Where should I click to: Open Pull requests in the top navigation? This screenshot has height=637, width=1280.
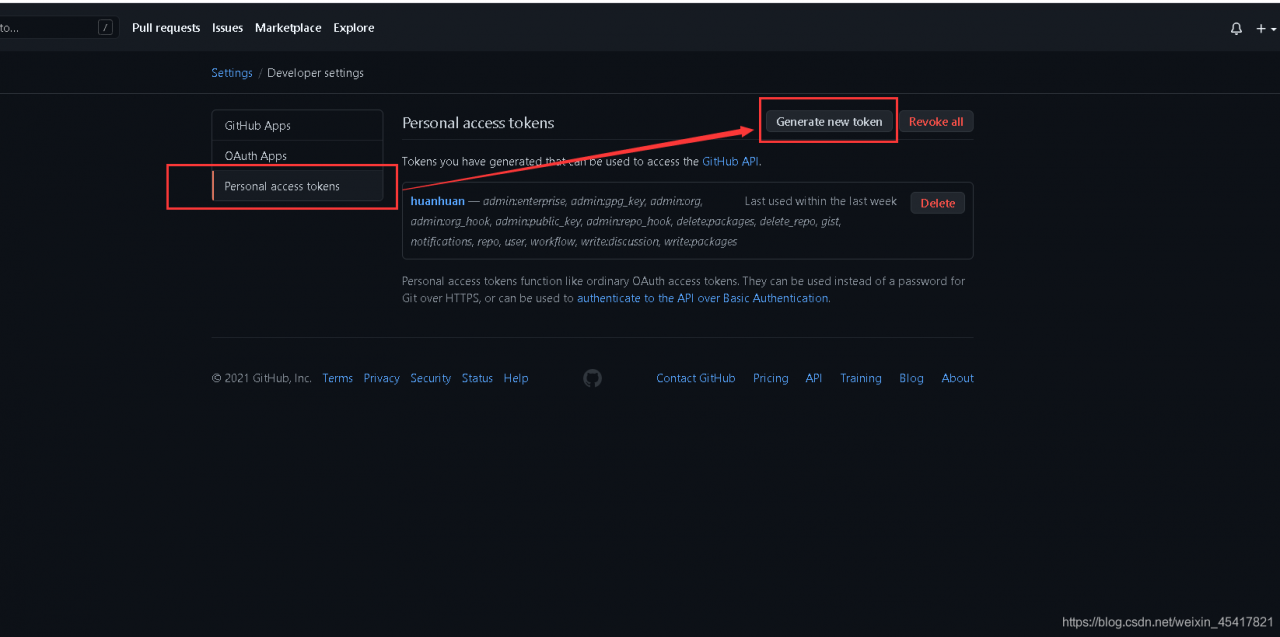click(166, 28)
